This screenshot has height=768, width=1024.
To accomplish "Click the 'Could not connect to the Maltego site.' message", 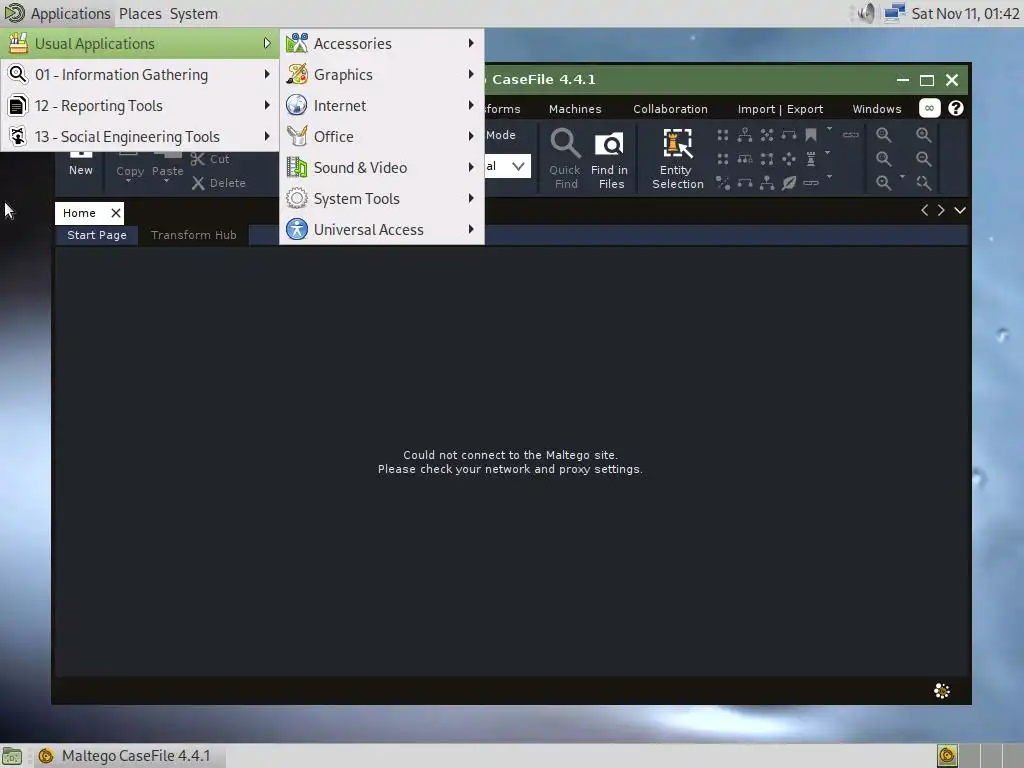I will (x=510, y=455).
